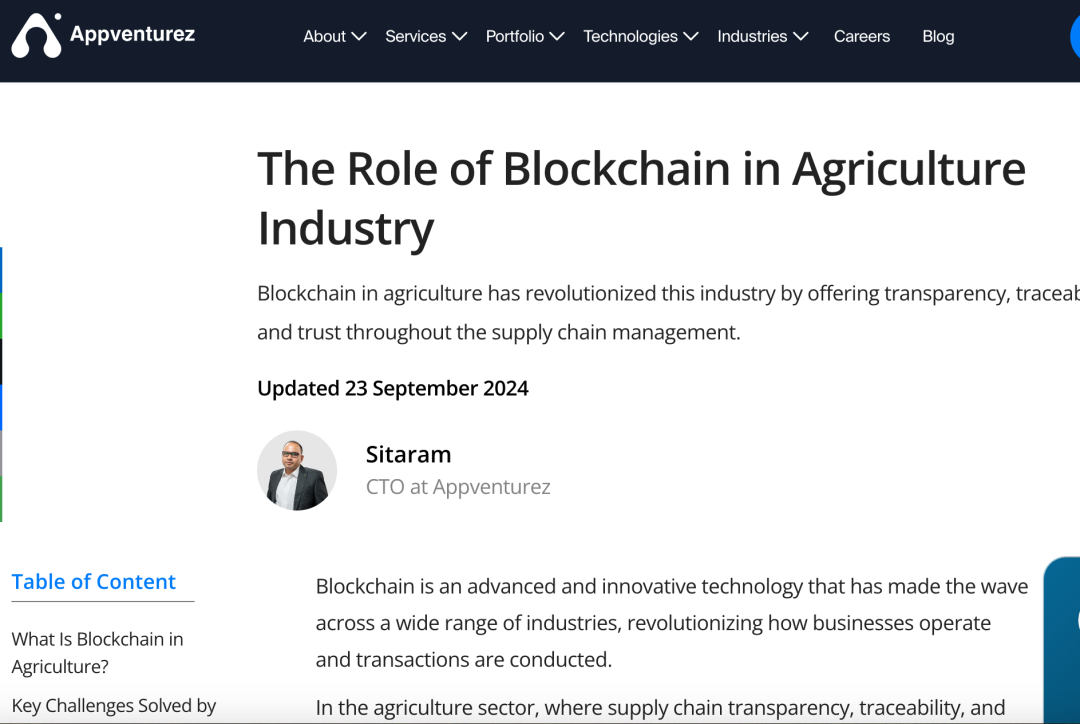Open Sitaram's author profile photo

click(x=297, y=470)
